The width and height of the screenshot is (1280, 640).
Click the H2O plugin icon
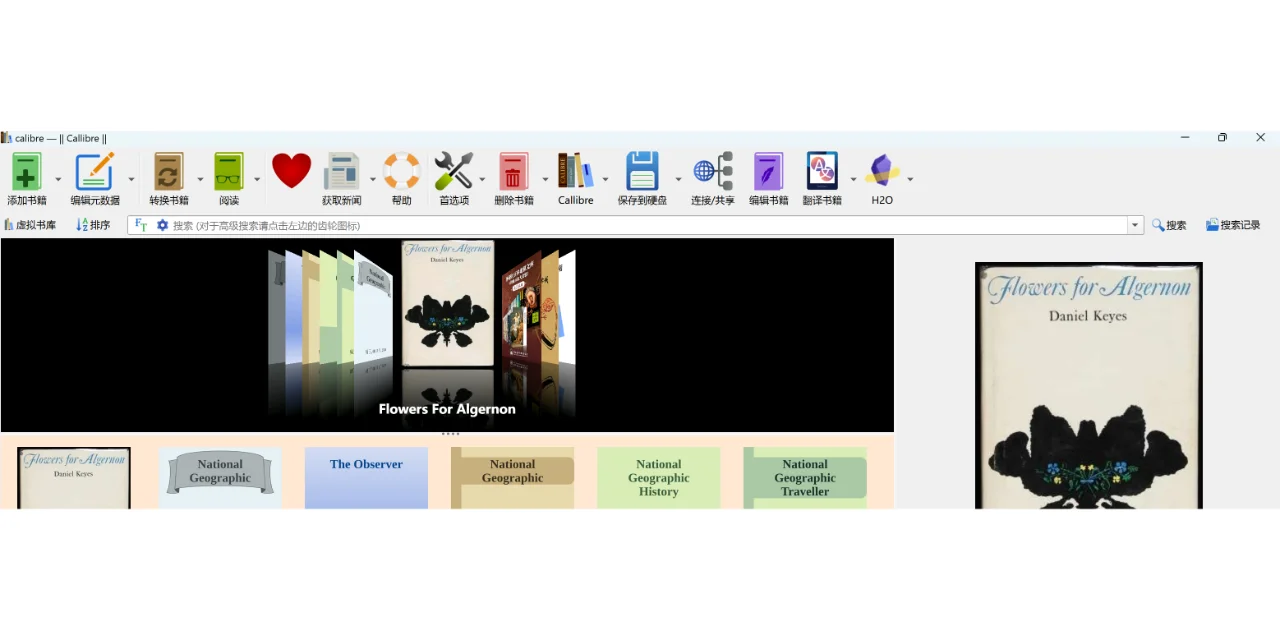[x=882, y=171]
